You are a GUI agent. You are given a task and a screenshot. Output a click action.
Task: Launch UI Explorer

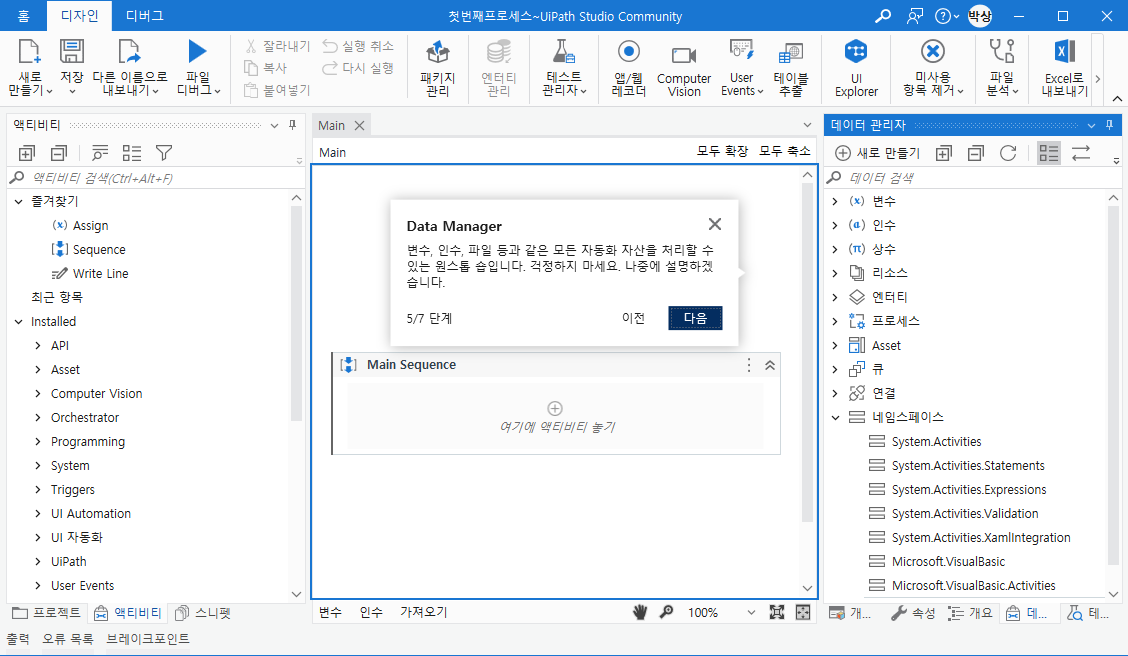point(856,68)
